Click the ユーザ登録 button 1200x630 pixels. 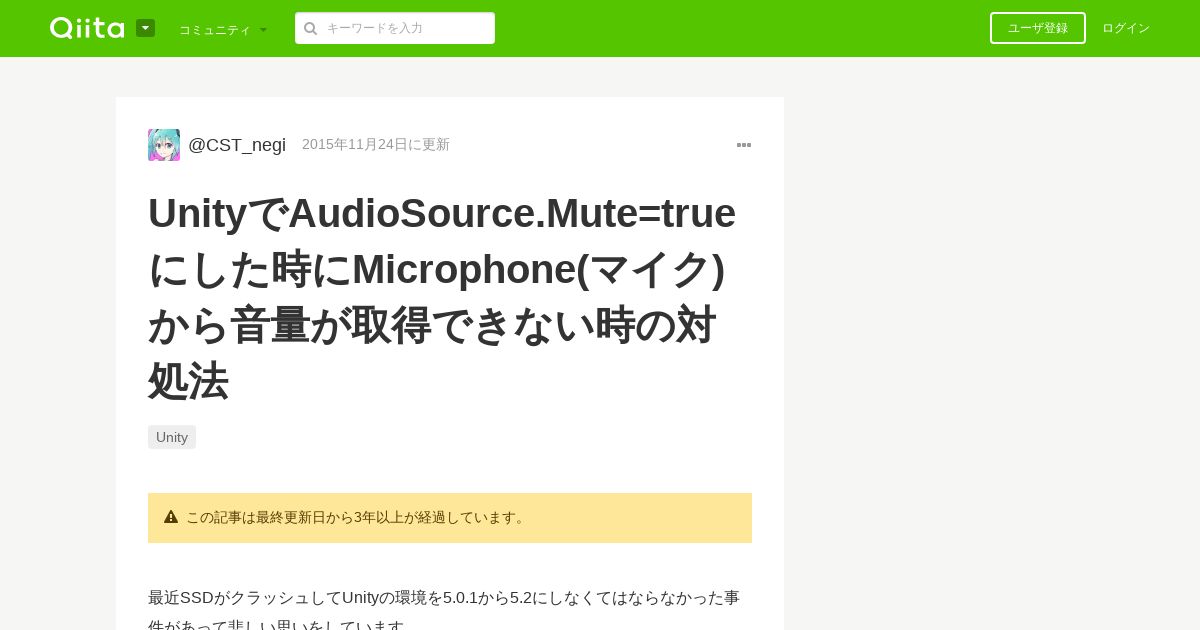pyautogui.click(x=1037, y=28)
